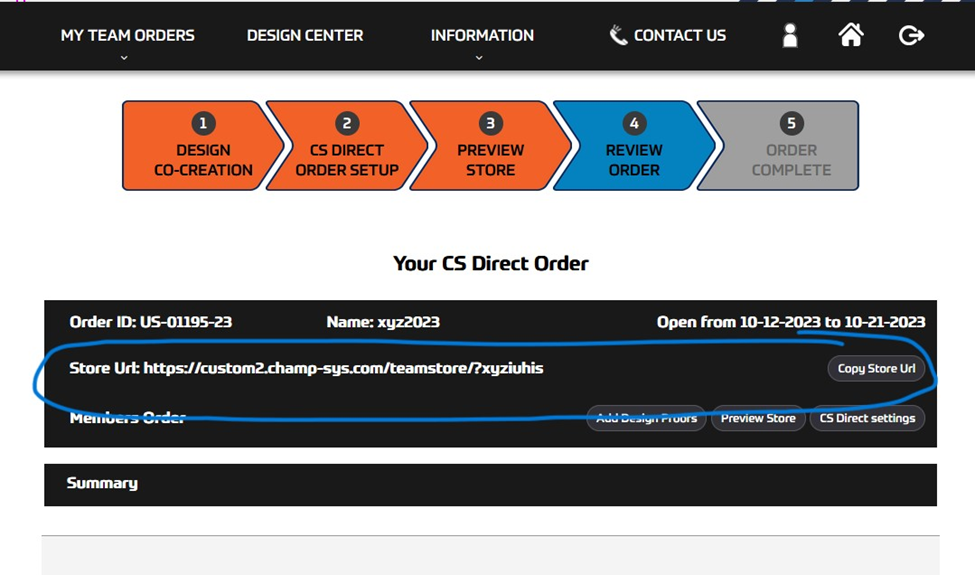Go to the Review Order step
Screen dimensions: 975x575
pos(634,145)
